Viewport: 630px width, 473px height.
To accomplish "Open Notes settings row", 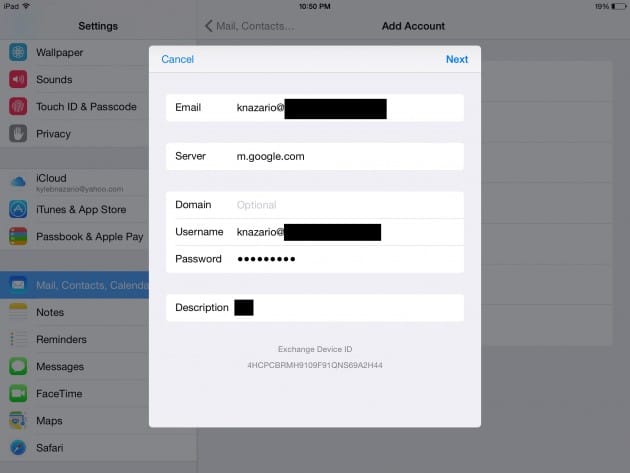I will point(74,312).
